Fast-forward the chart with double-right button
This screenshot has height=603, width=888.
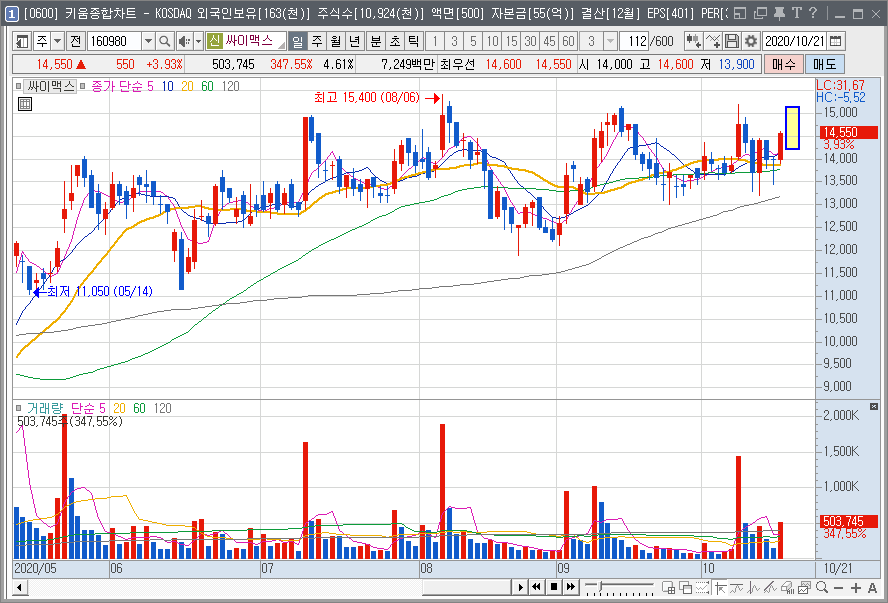click(571, 588)
